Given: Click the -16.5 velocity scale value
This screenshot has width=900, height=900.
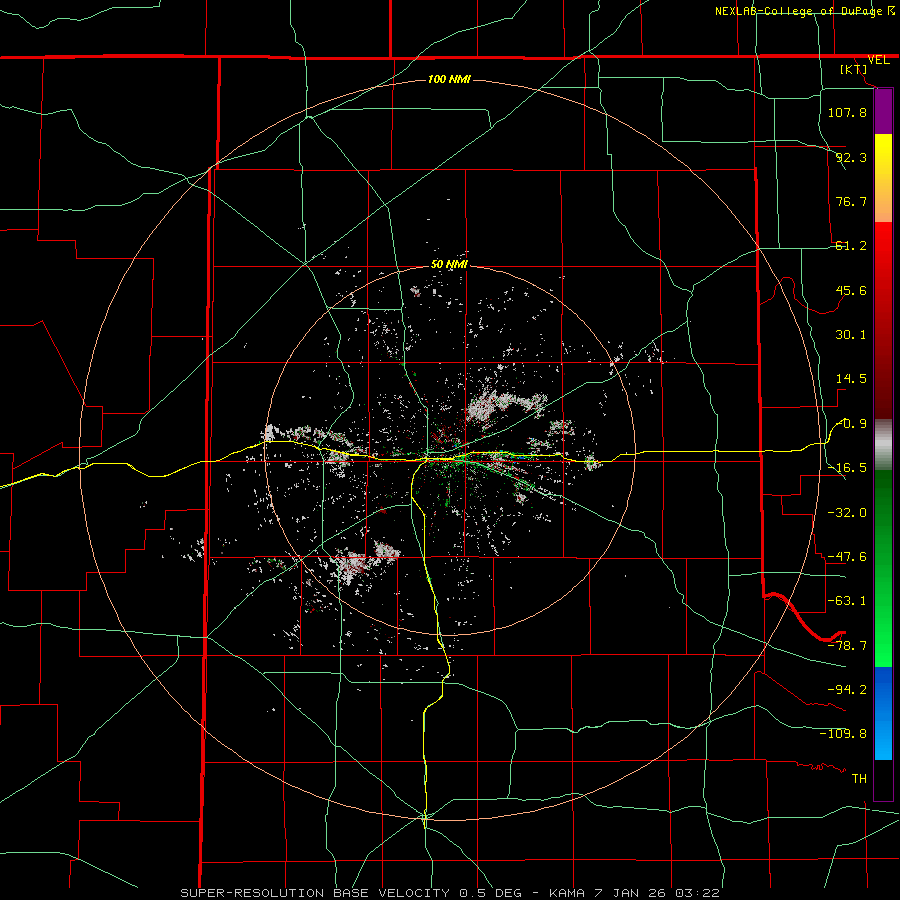Looking at the screenshot, I should point(847,468).
